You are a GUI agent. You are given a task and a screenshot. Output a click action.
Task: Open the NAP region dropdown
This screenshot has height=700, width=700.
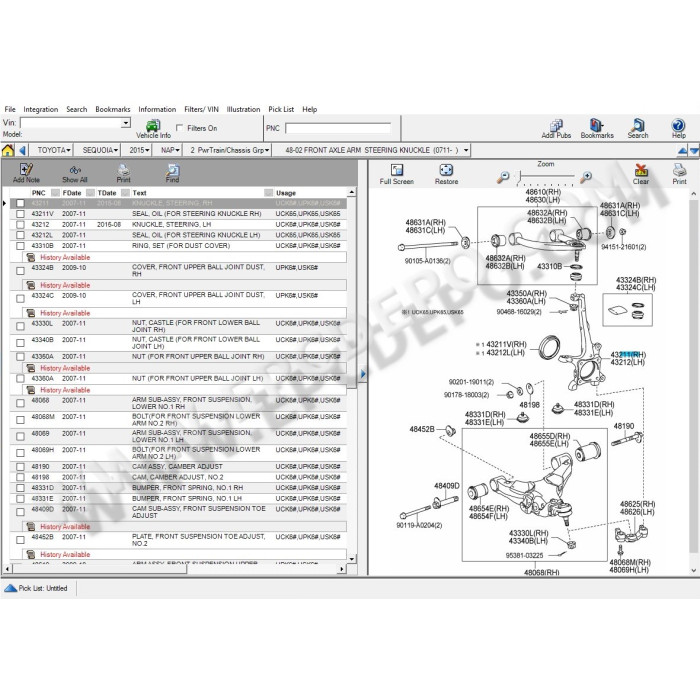170,150
